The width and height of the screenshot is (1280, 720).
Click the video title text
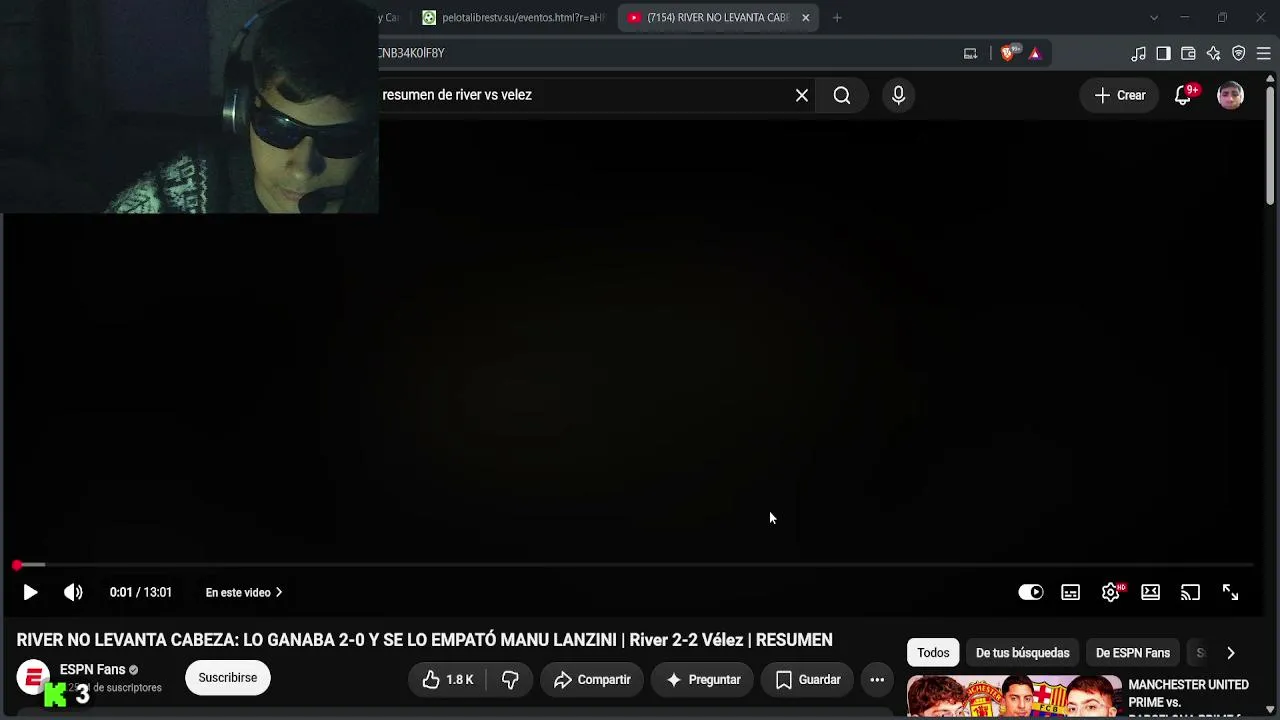[424, 640]
